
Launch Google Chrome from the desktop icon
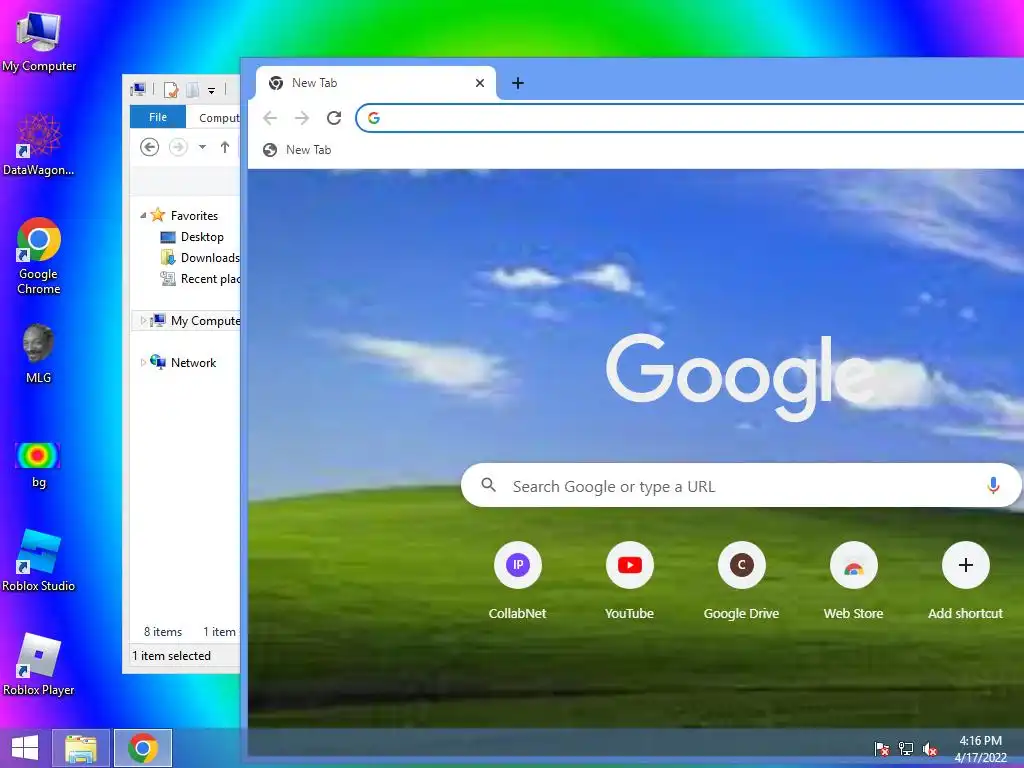39,255
